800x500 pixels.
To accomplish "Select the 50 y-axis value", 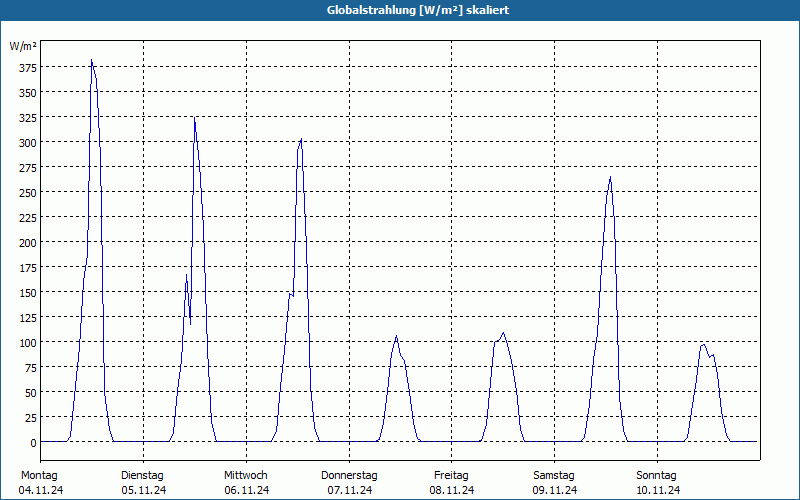I will [x=31, y=393].
